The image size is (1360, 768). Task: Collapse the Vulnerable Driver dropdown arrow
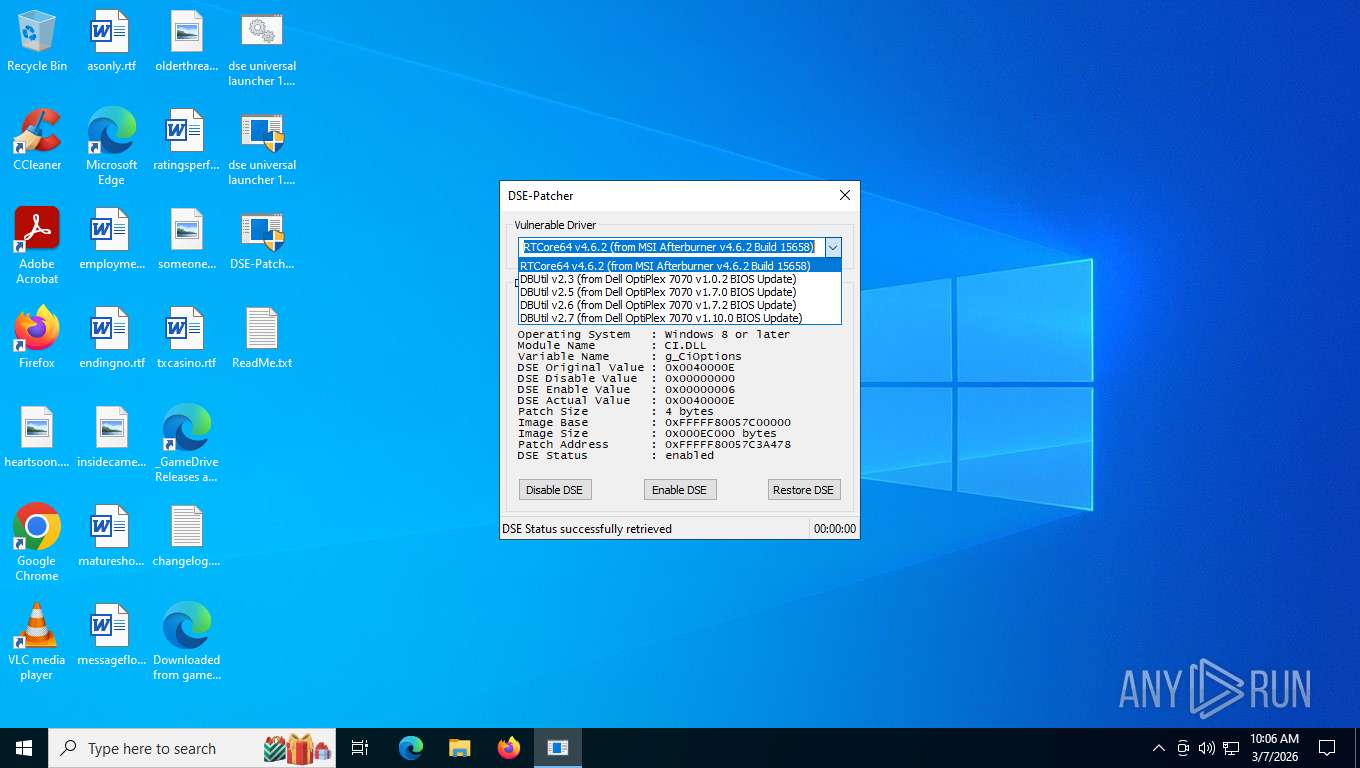click(x=832, y=247)
